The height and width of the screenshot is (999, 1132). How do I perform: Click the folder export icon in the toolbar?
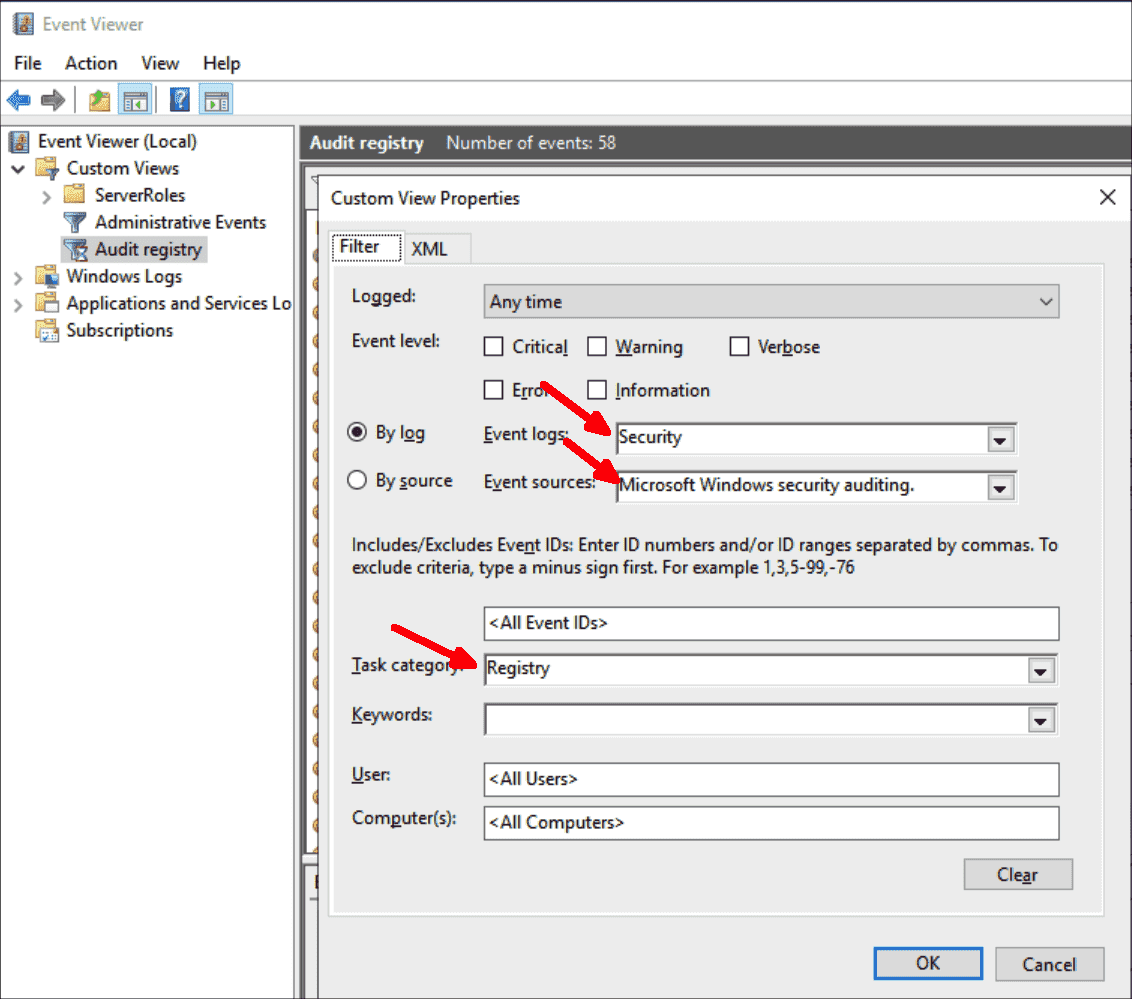tap(99, 98)
